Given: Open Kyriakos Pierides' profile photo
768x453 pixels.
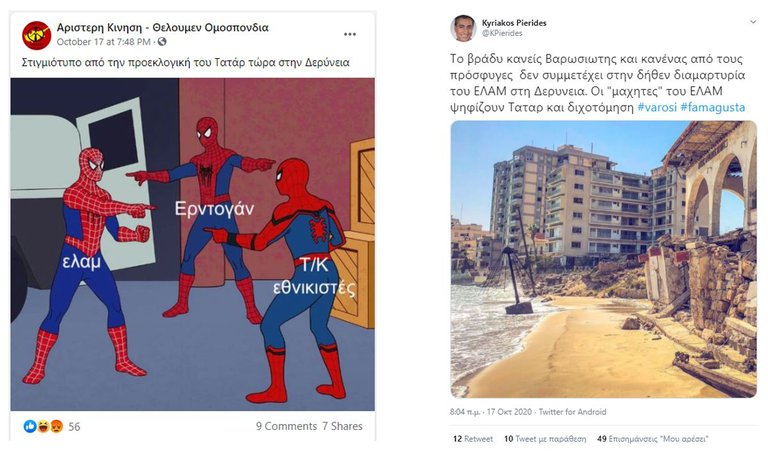Looking at the screenshot, I should pyautogui.click(x=463, y=28).
